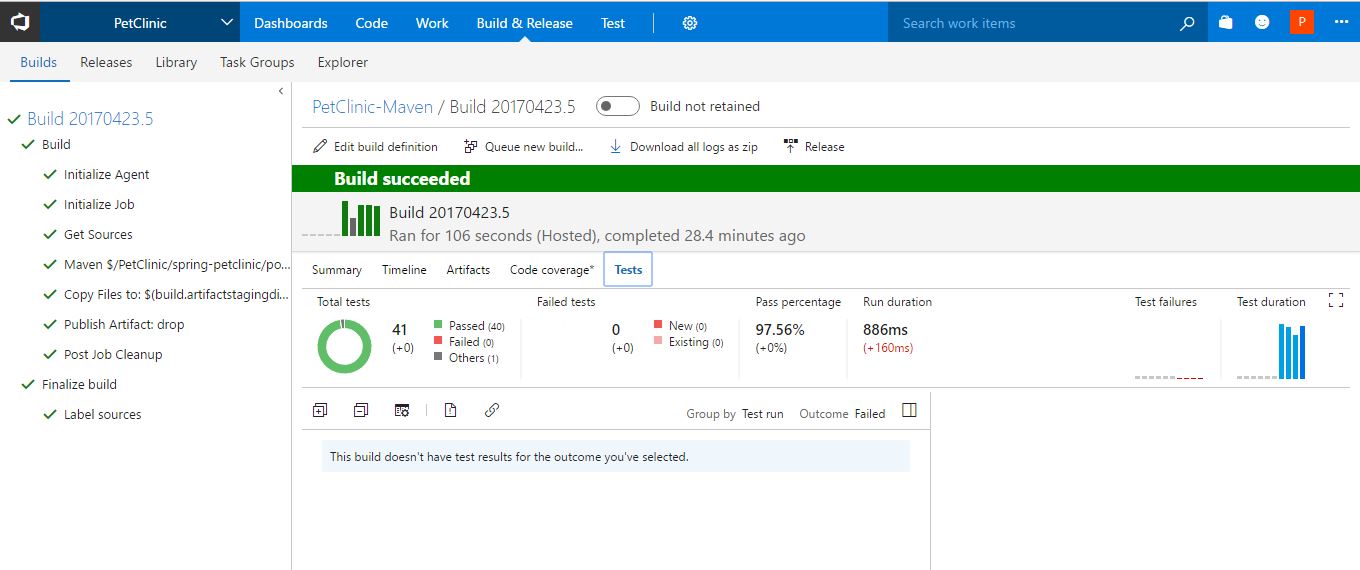1360x570 pixels.
Task: Click the Test duration bar chart
Action: point(1271,350)
